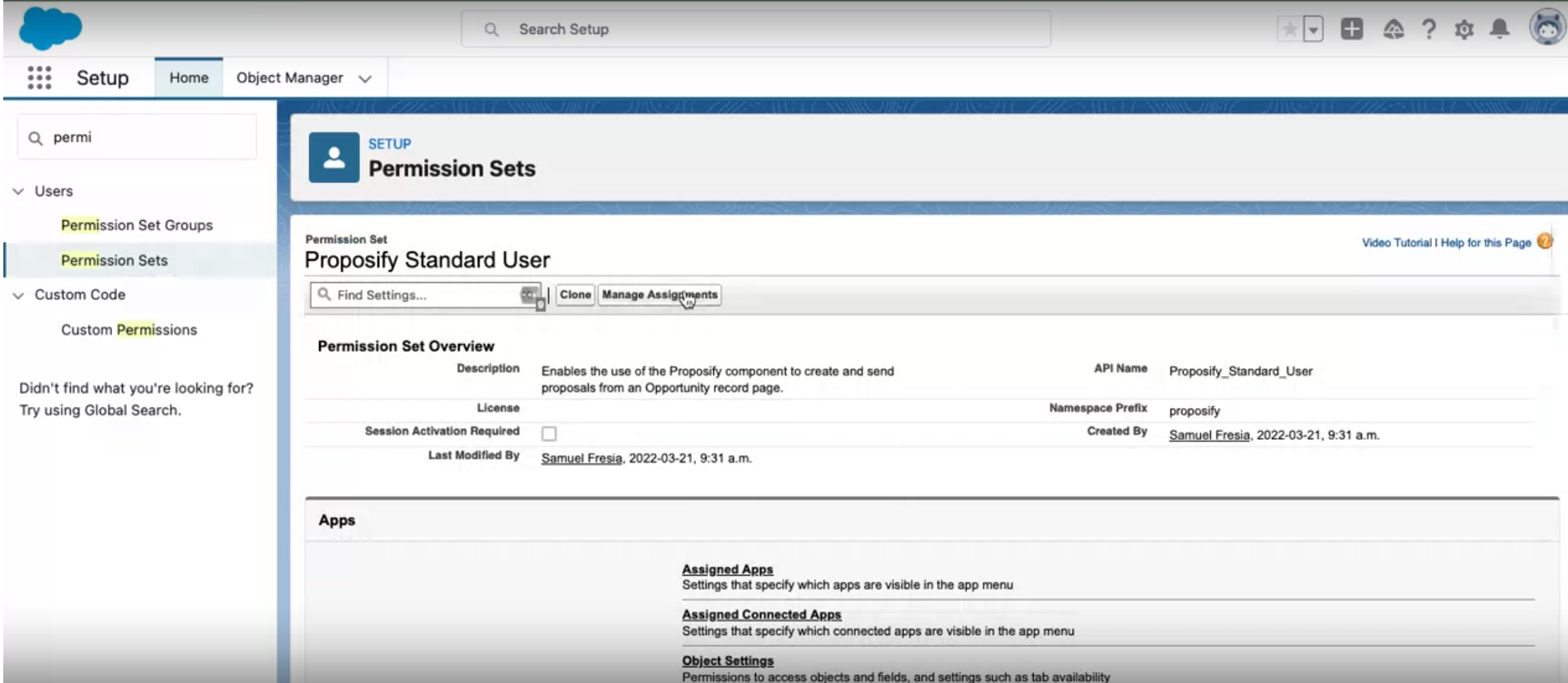Click the Apps section heading
The height and width of the screenshot is (683, 1568).
[336, 520]
